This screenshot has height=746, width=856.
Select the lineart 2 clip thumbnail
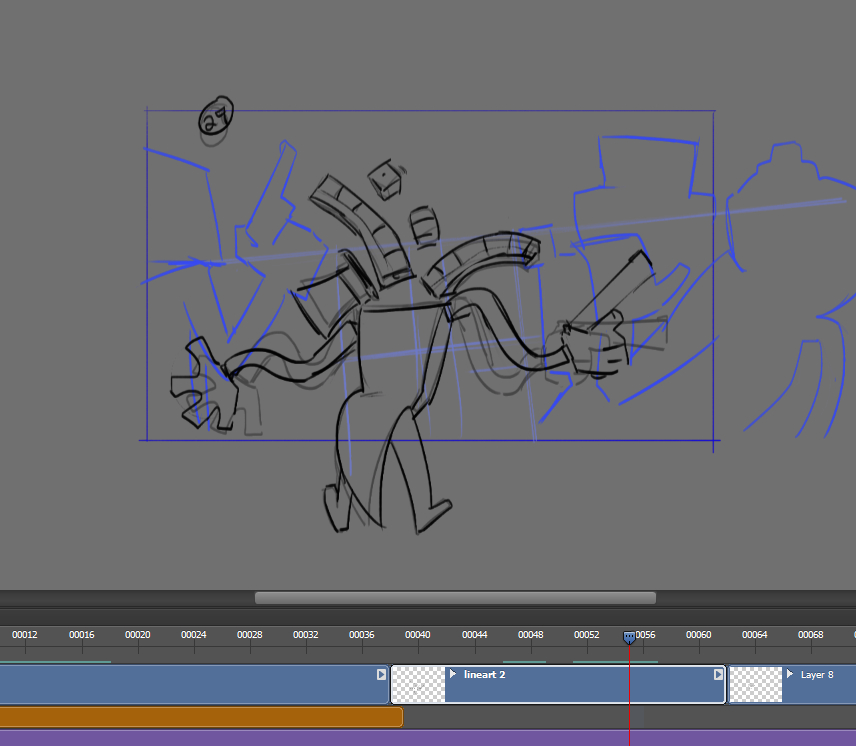[x=418, y=685]
